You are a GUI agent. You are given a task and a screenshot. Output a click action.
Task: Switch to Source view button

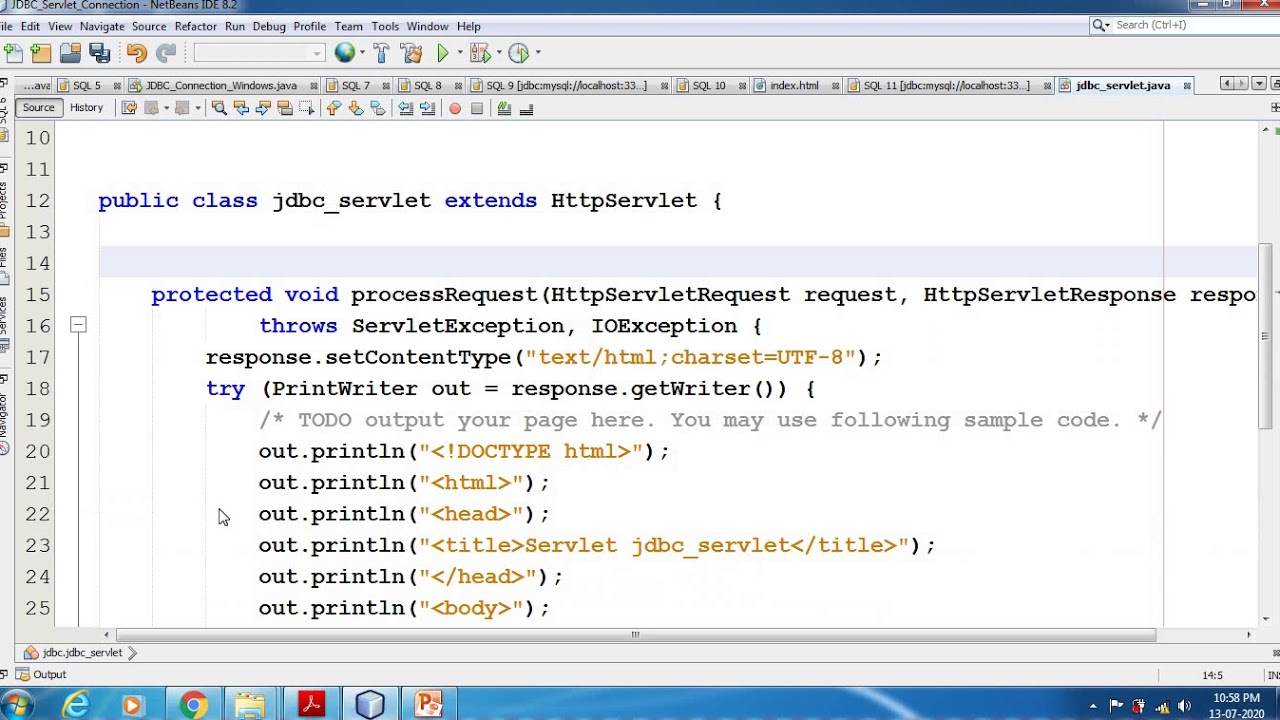pyautogui.click(x=38, y=107)
